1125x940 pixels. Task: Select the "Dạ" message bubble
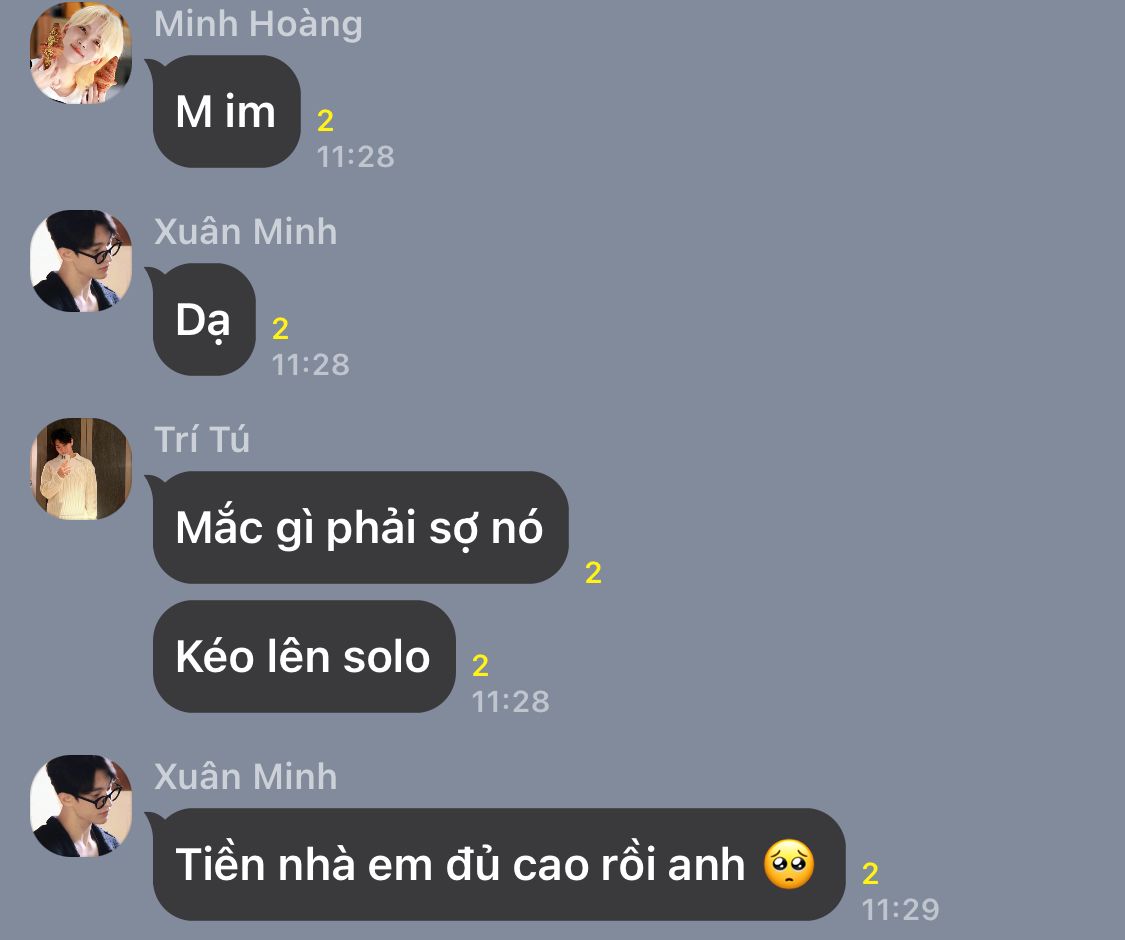(204, 319)
